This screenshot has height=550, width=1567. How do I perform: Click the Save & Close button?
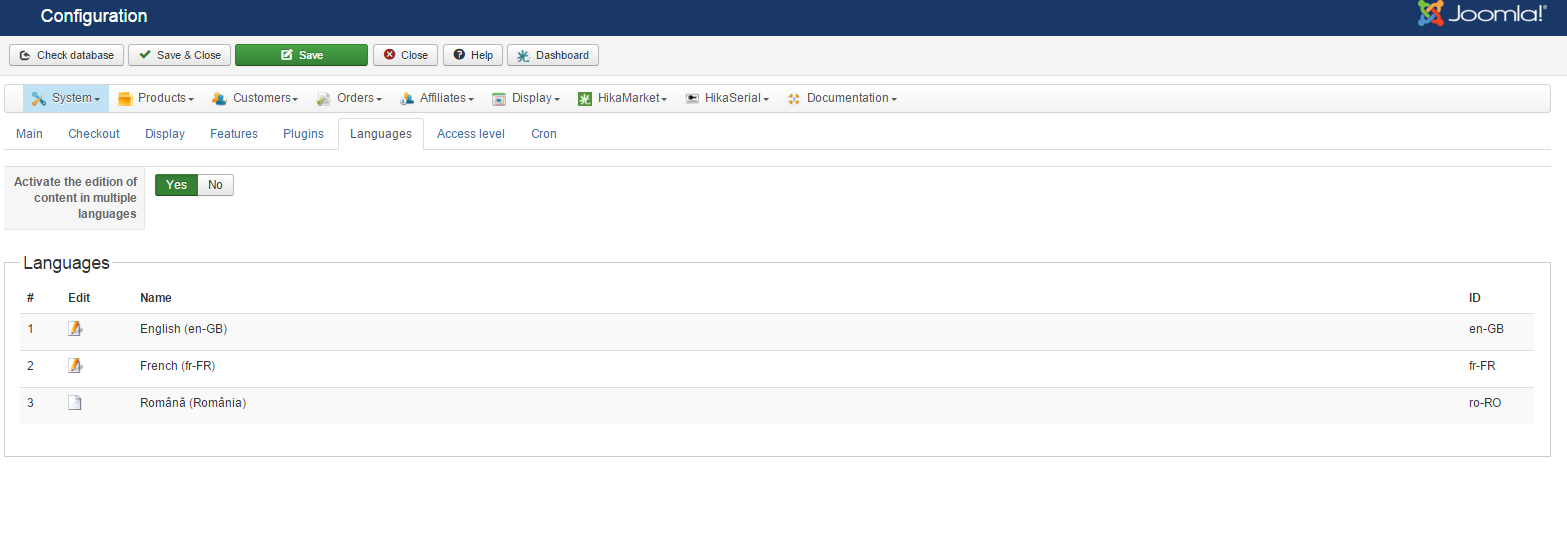pos(180,55)
